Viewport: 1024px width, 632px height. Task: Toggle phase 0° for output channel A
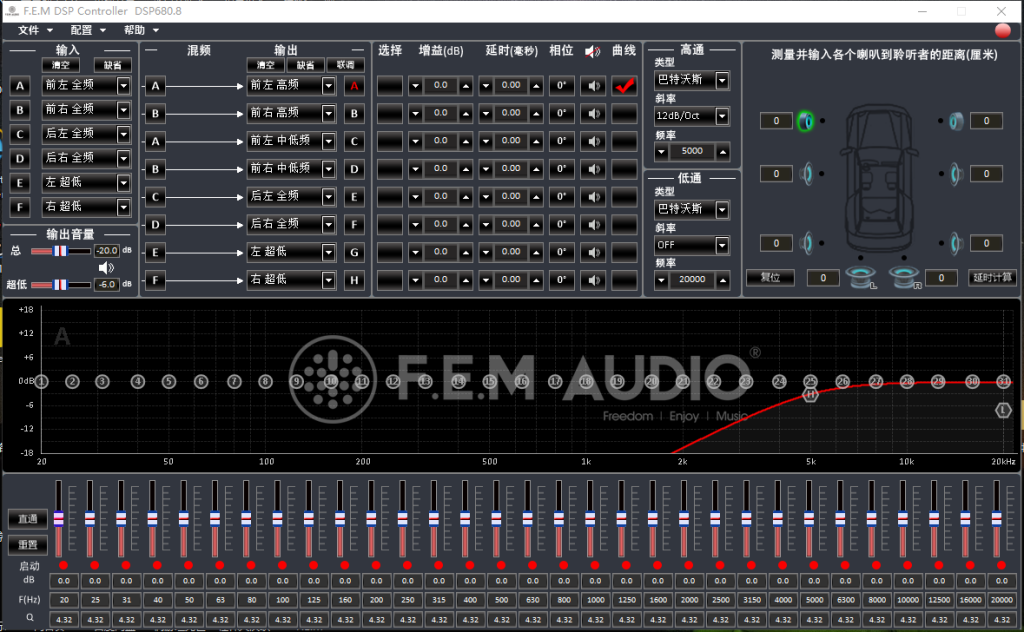click(561, 86)
